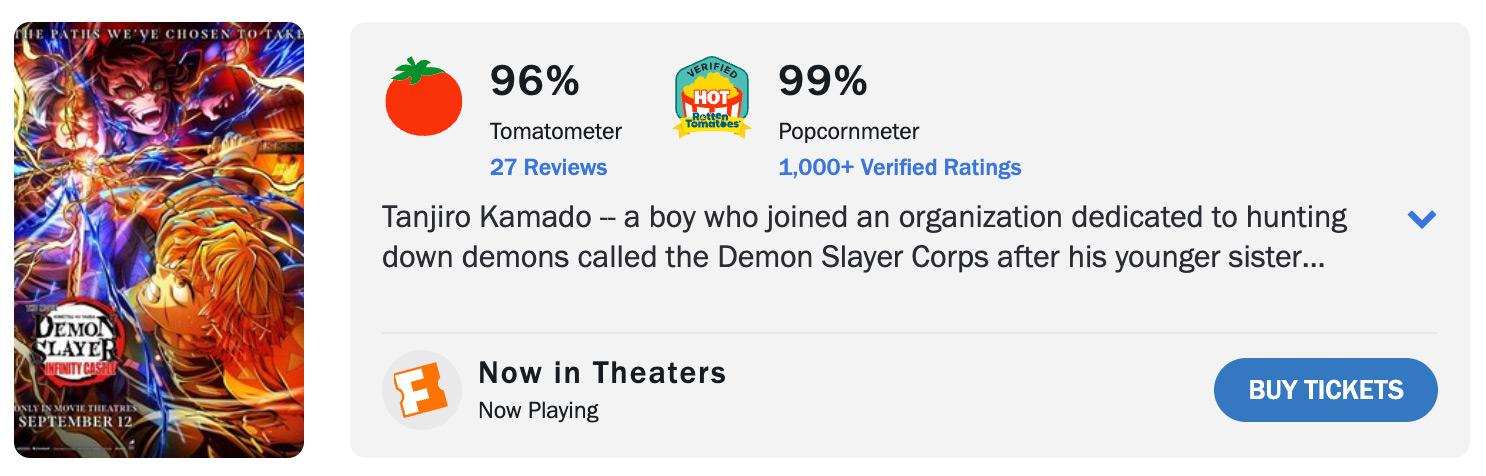
Task: Open the Demon Slayer movie poster thumbnail
Action: (159, 239)
